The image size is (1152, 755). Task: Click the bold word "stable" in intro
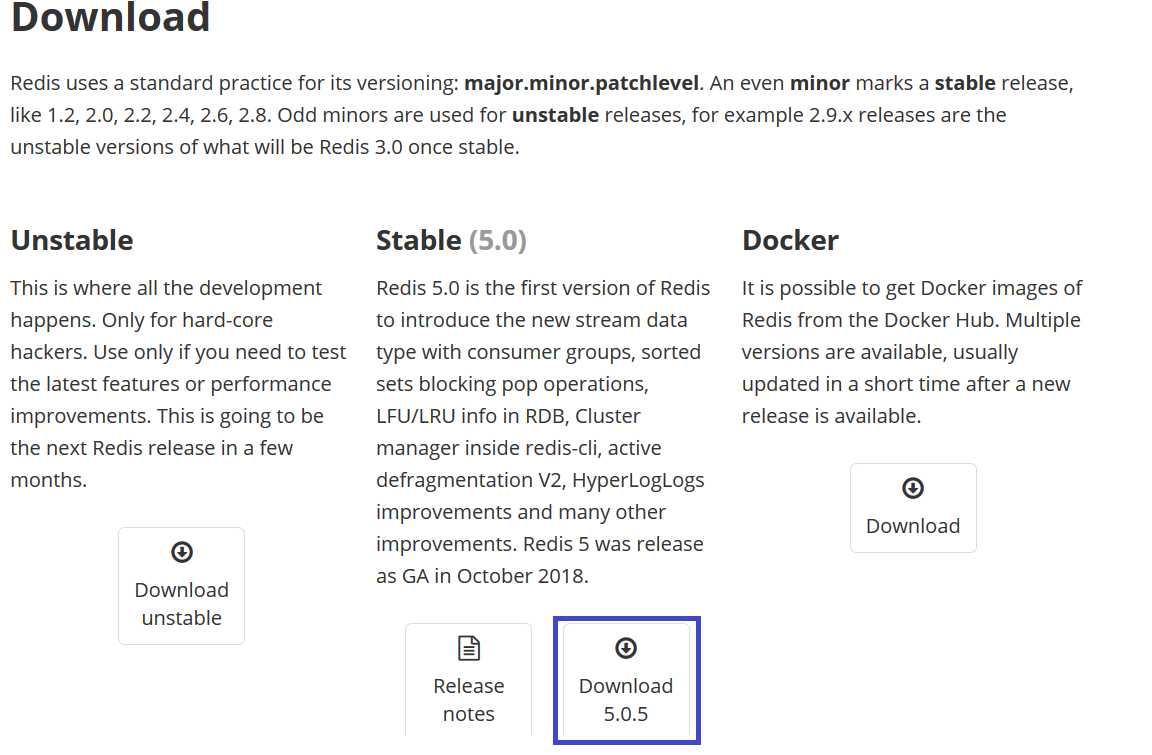[x=965, y=83]
